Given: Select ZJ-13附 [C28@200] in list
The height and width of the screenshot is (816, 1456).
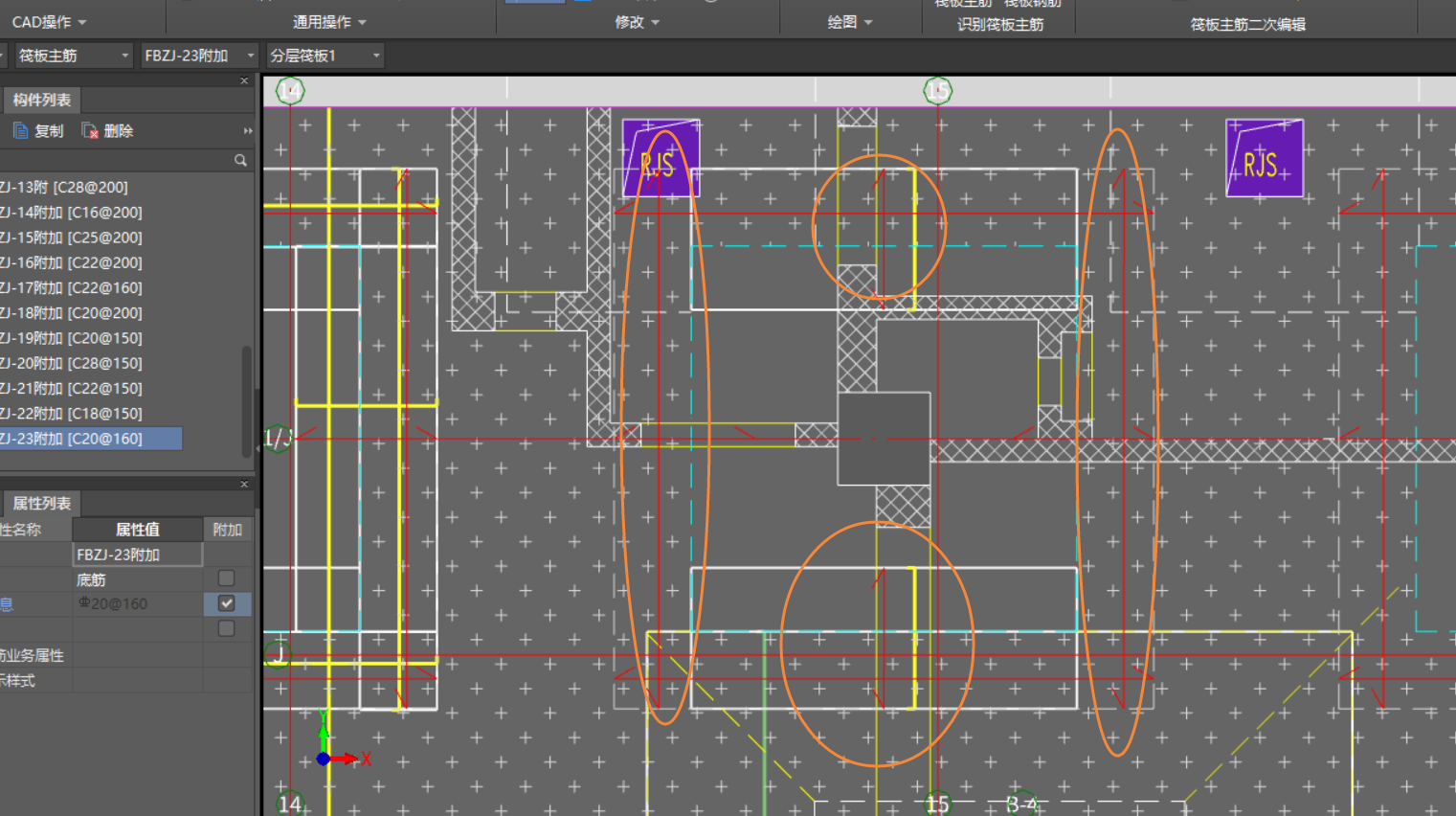Looking at the screenshot, I should click(x=63, y=187).
